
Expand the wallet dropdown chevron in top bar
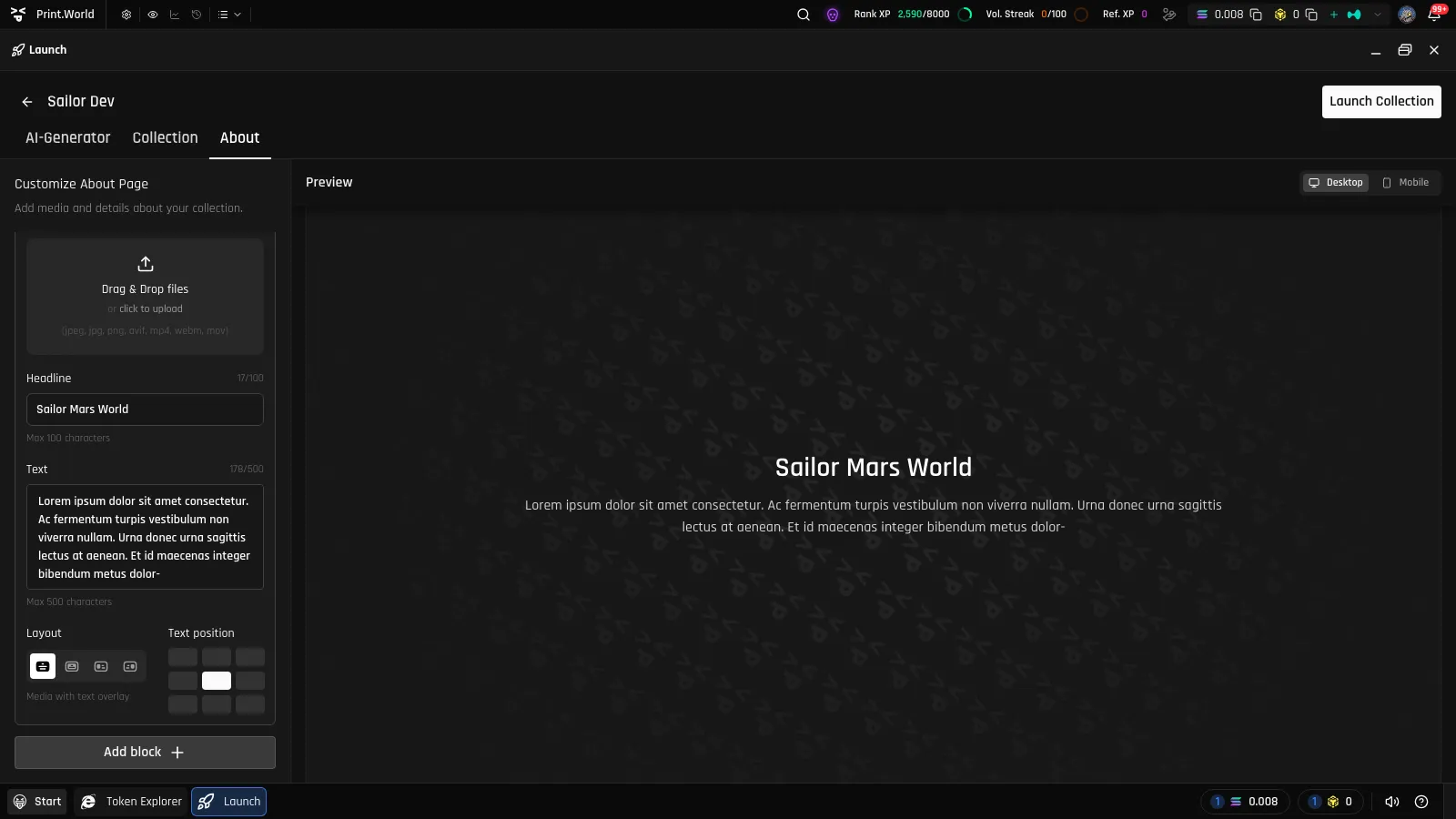point(1378,15)
